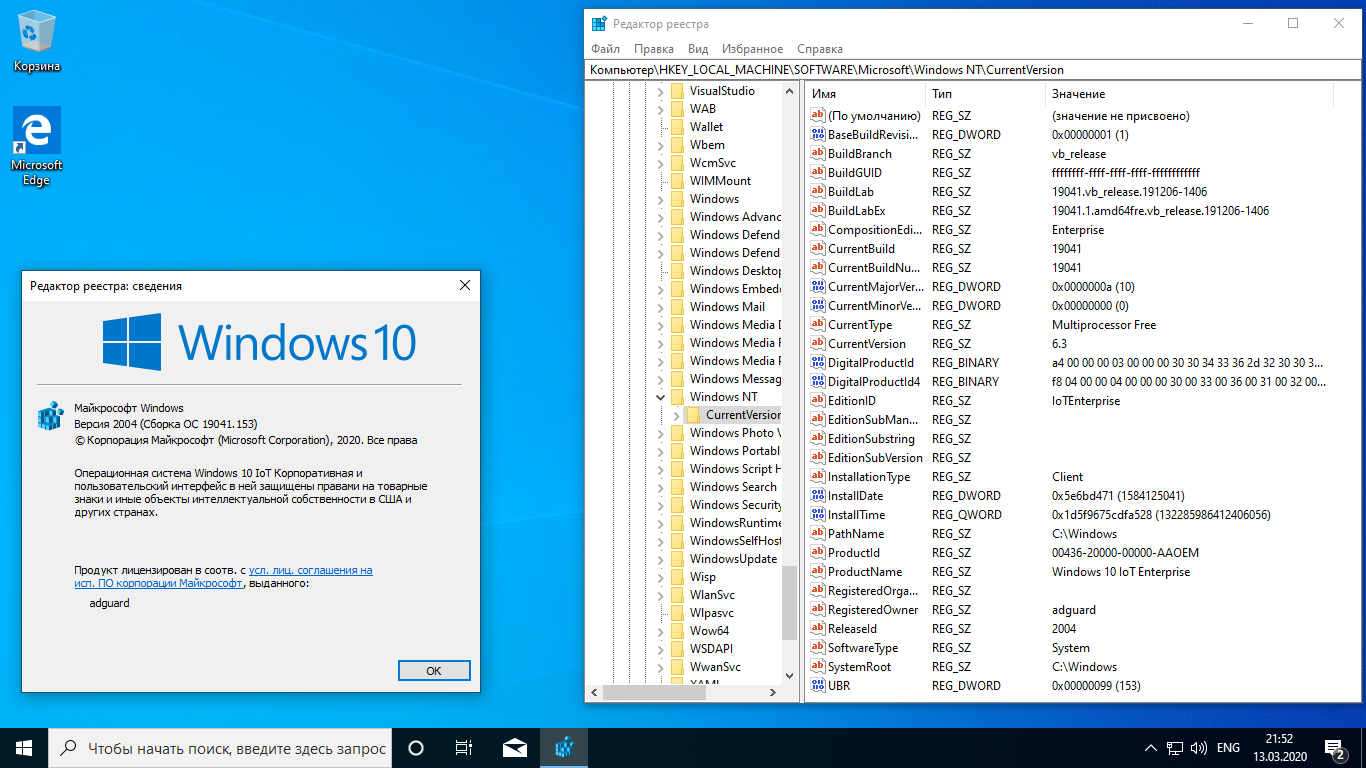Image resolution: width=1366 pixels, height=768 pixels.
Task: Click the ProductName string value icon
Action: coord(818,572)
